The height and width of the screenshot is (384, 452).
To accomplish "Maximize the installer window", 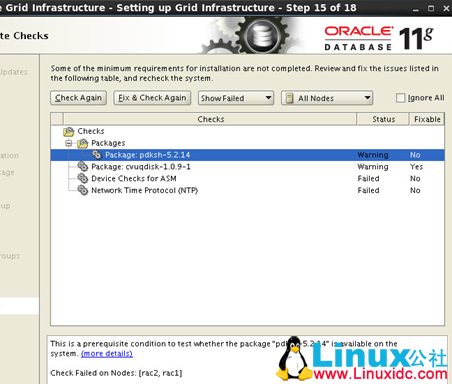I will click(431, 8).
